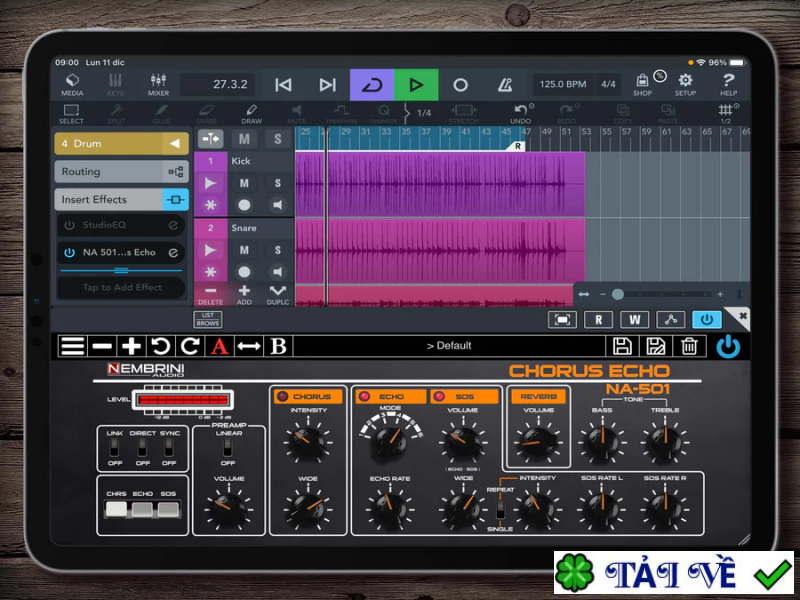
Task: Toggle power for StudioEQ effect
Action: (x=69, y=225)
